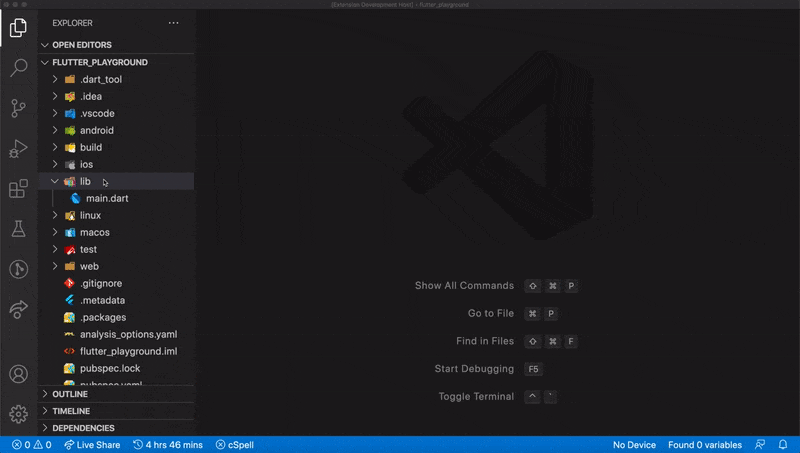Expand the macos folder
800x453 pixels.
tap(116, 232)
